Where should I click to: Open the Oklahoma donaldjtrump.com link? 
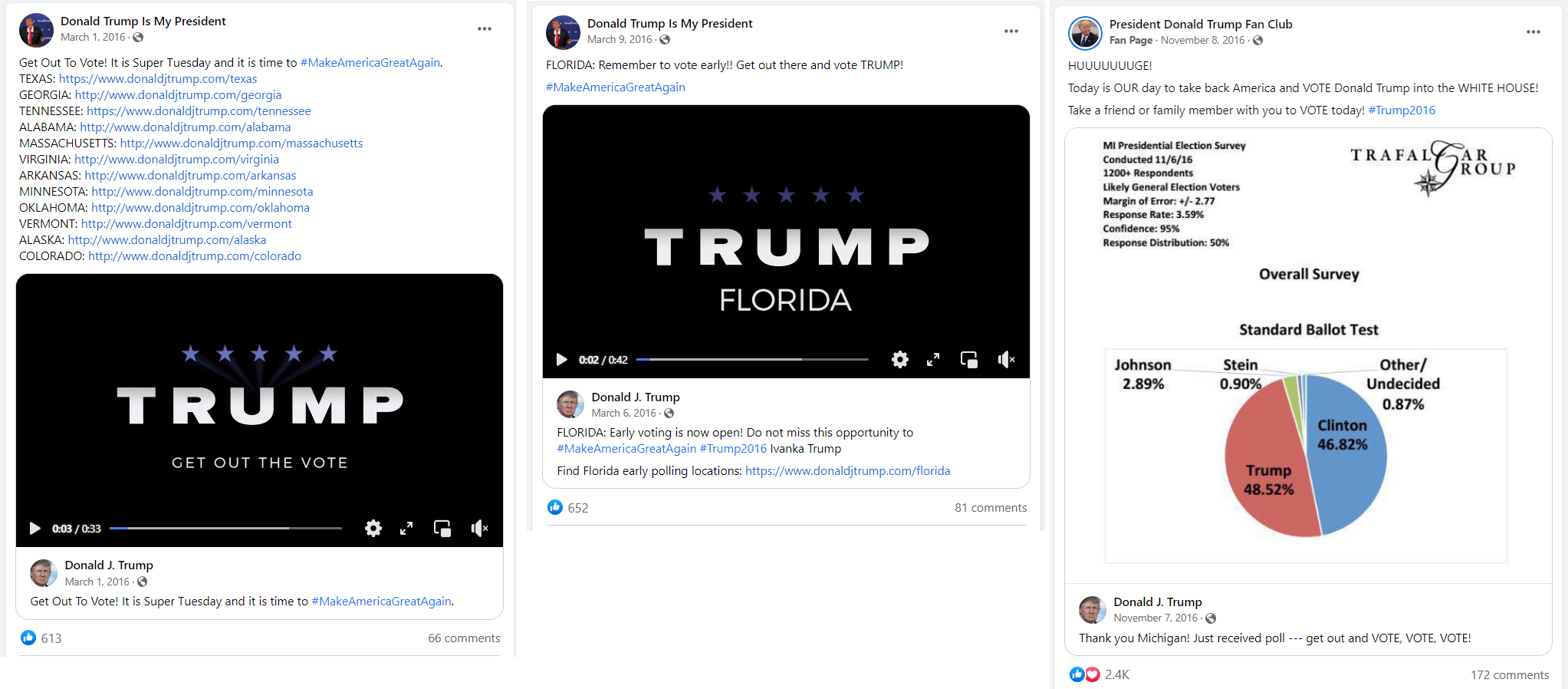click(x=201, y=208)
